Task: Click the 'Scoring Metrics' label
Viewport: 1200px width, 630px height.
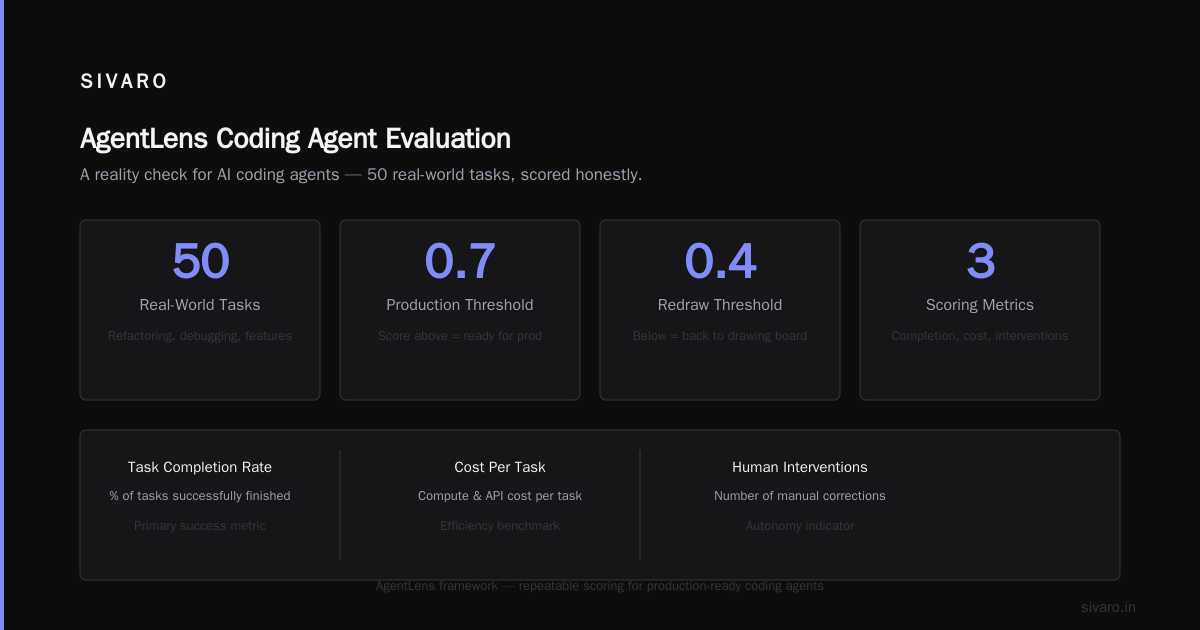Action: [980, 305]
